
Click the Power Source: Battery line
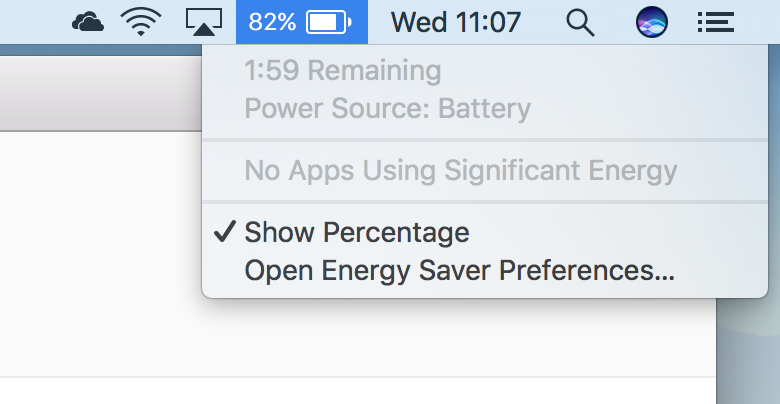pyautogui.click(x=387, y=108)
